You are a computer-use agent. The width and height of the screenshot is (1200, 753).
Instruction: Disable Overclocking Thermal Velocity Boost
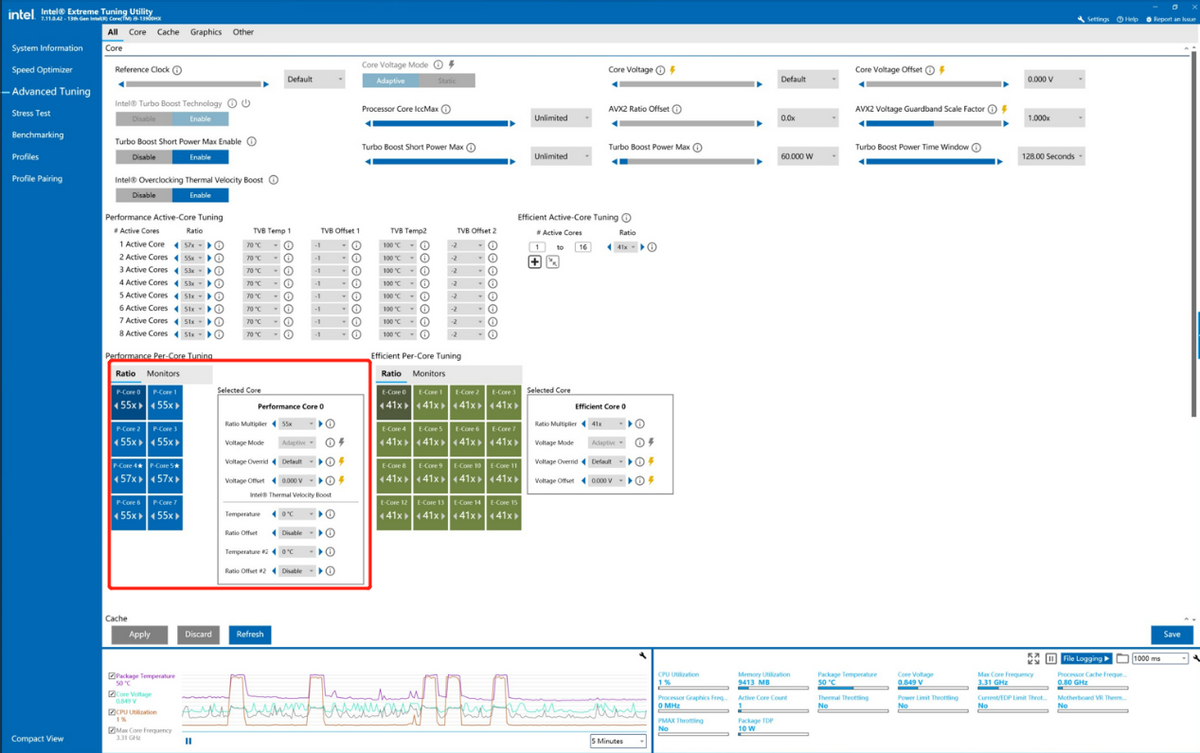tap(144, 195)
